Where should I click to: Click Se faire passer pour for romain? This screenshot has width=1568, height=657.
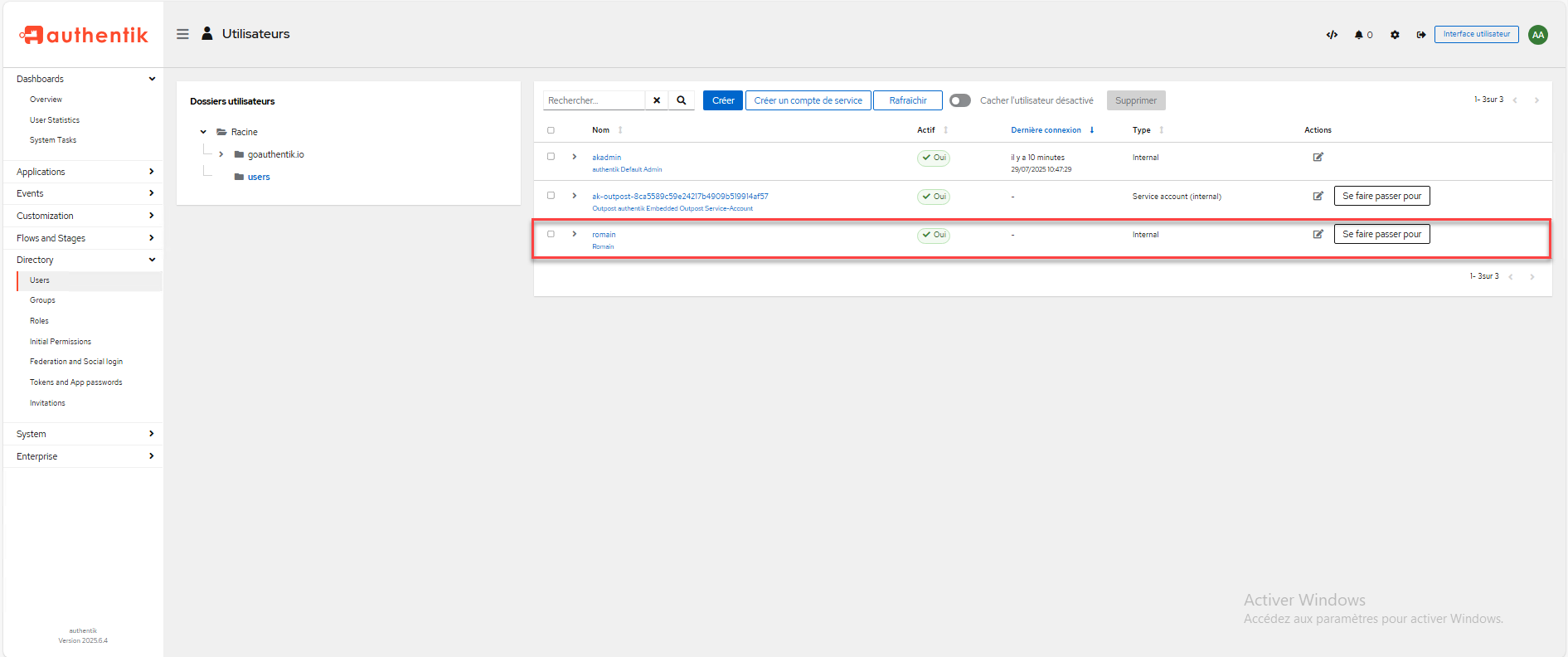[x=1381, y=234]
